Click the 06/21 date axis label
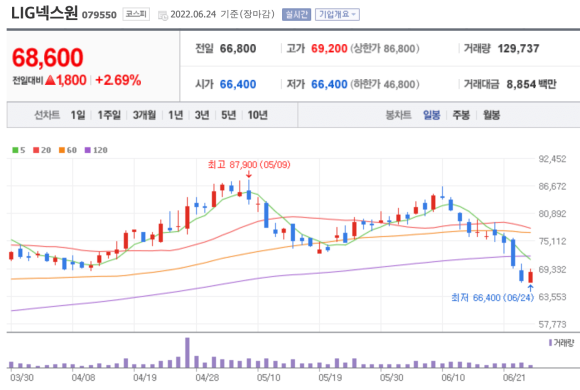The height and width of the screenshot is (390, 580). click(x=514, y=378)
